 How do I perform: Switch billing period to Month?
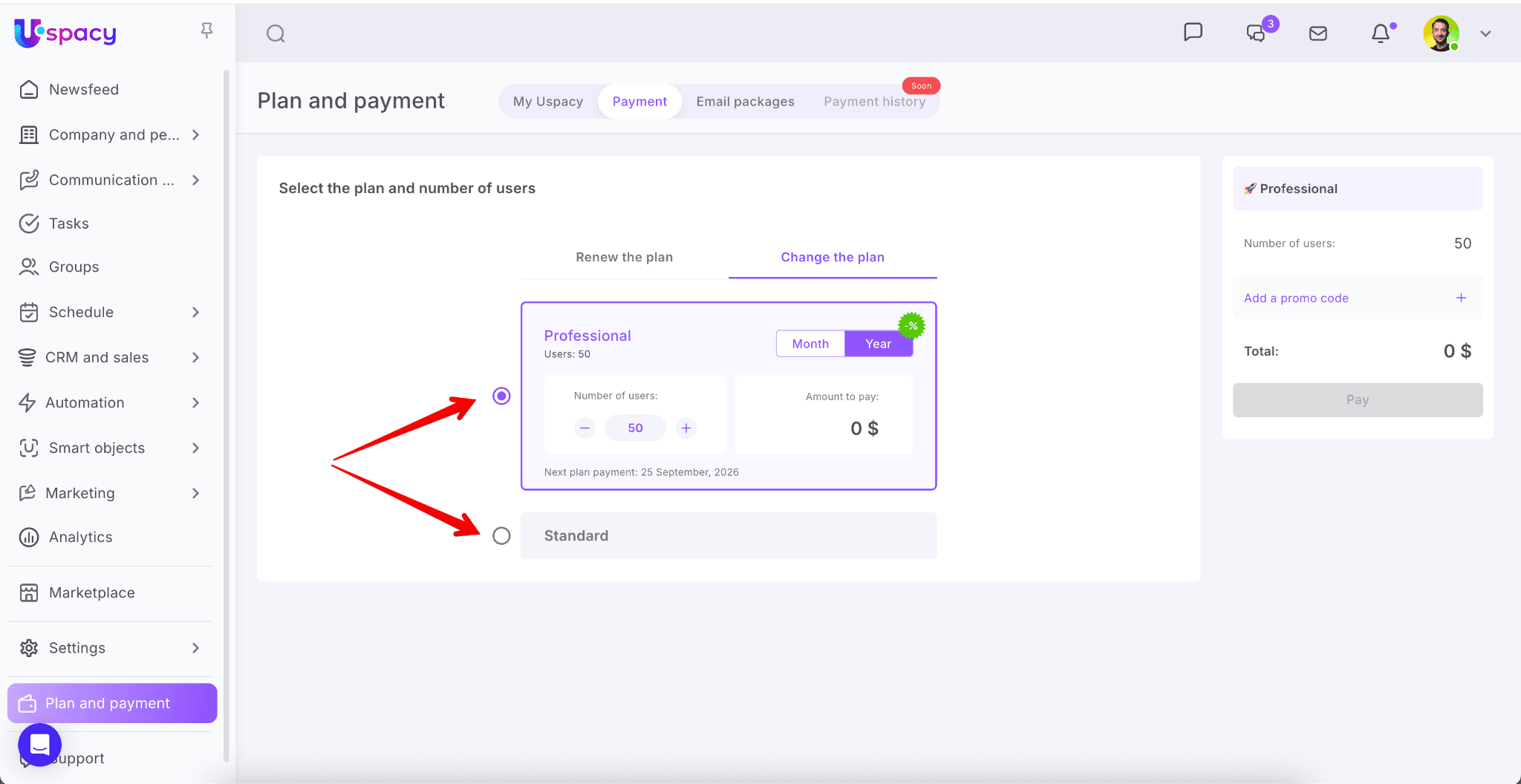pos(810,344)
